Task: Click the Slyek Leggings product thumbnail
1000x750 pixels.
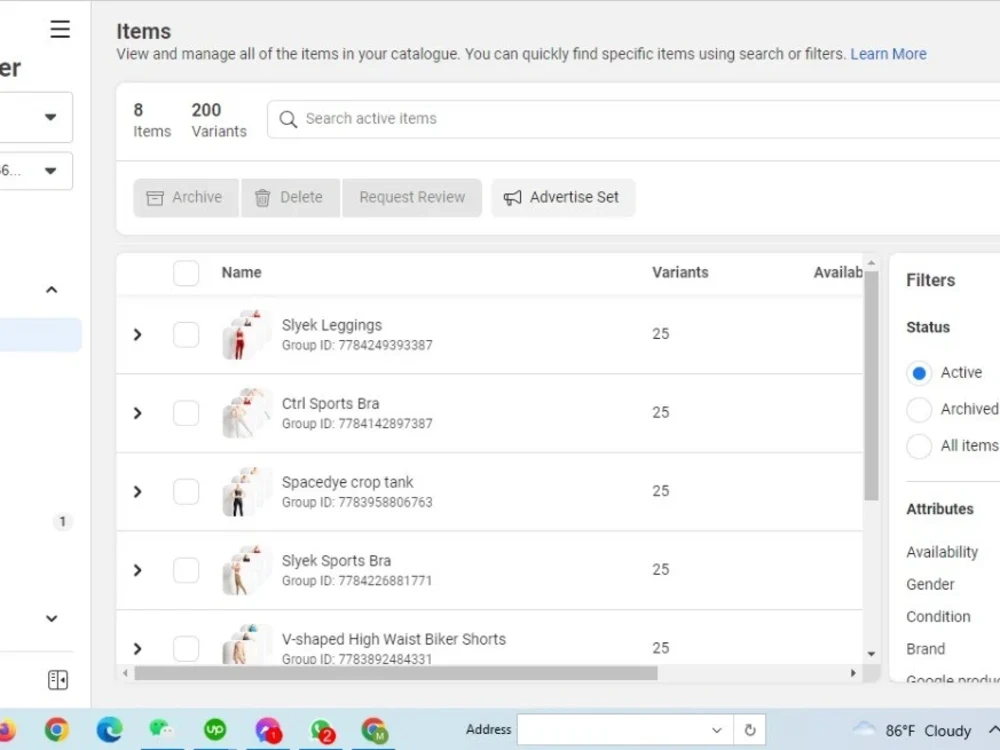Action: (x=246, y=335)
